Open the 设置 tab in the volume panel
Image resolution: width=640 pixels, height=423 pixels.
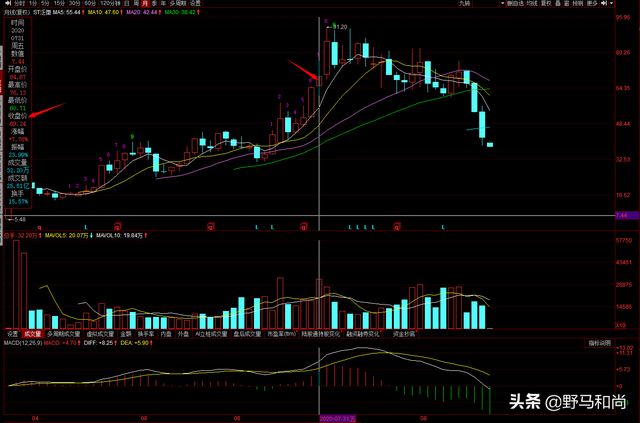pyautogui.click(x=13, y=334)
